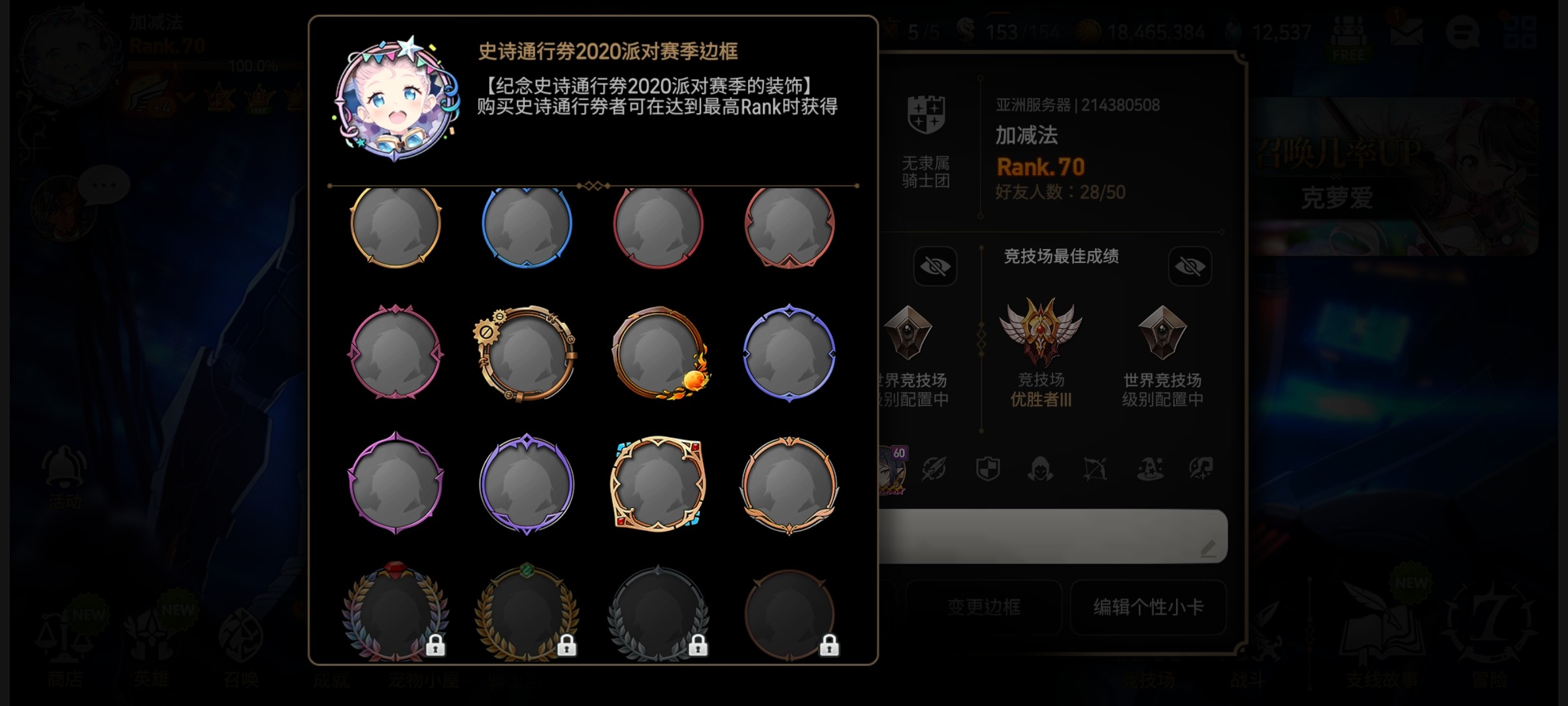
Task: Pick the blue-violet circular border frame
Action: 789,352
